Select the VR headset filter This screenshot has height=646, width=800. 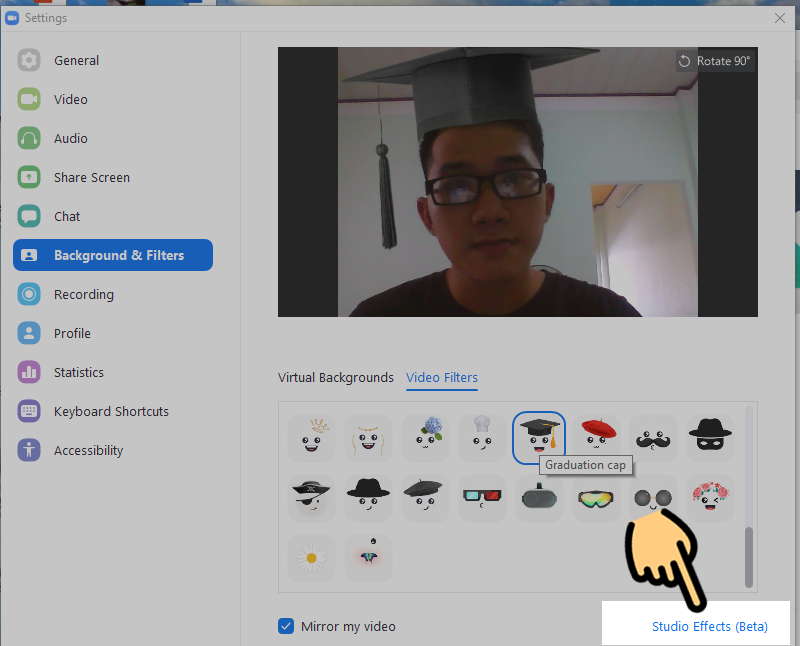539,497
